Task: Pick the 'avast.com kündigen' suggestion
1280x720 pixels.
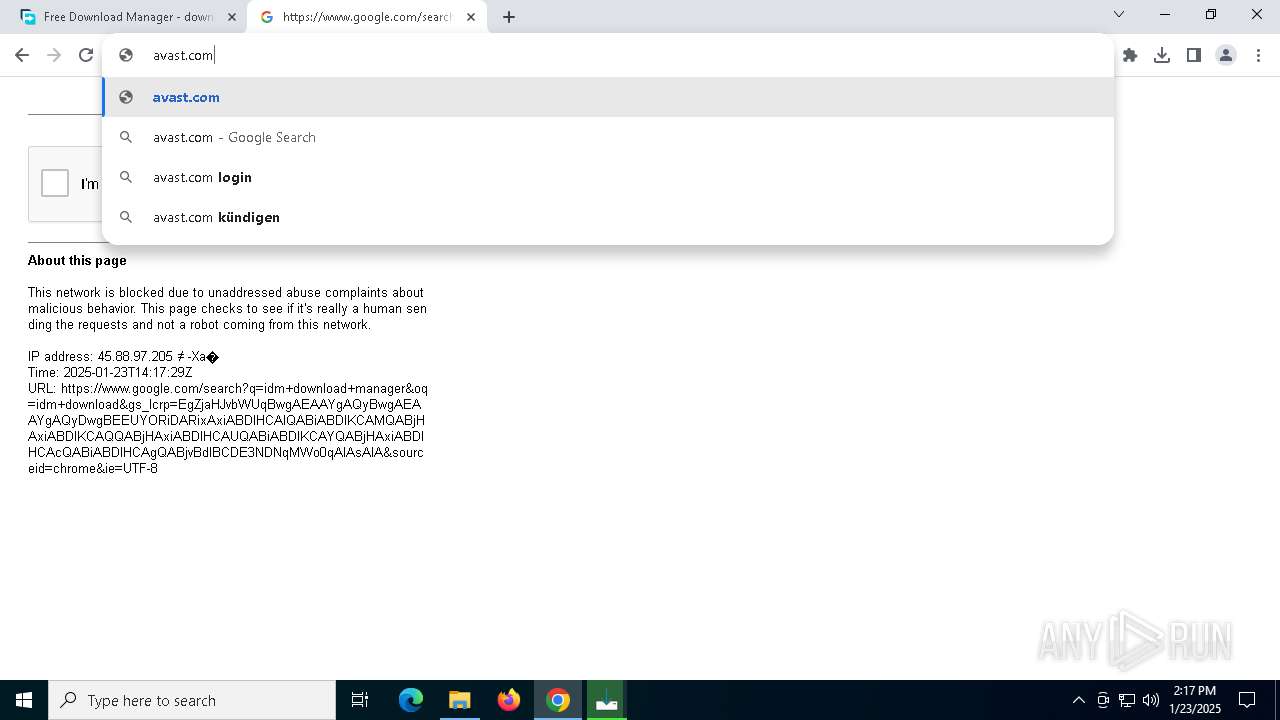Action: tap(608, 217)
